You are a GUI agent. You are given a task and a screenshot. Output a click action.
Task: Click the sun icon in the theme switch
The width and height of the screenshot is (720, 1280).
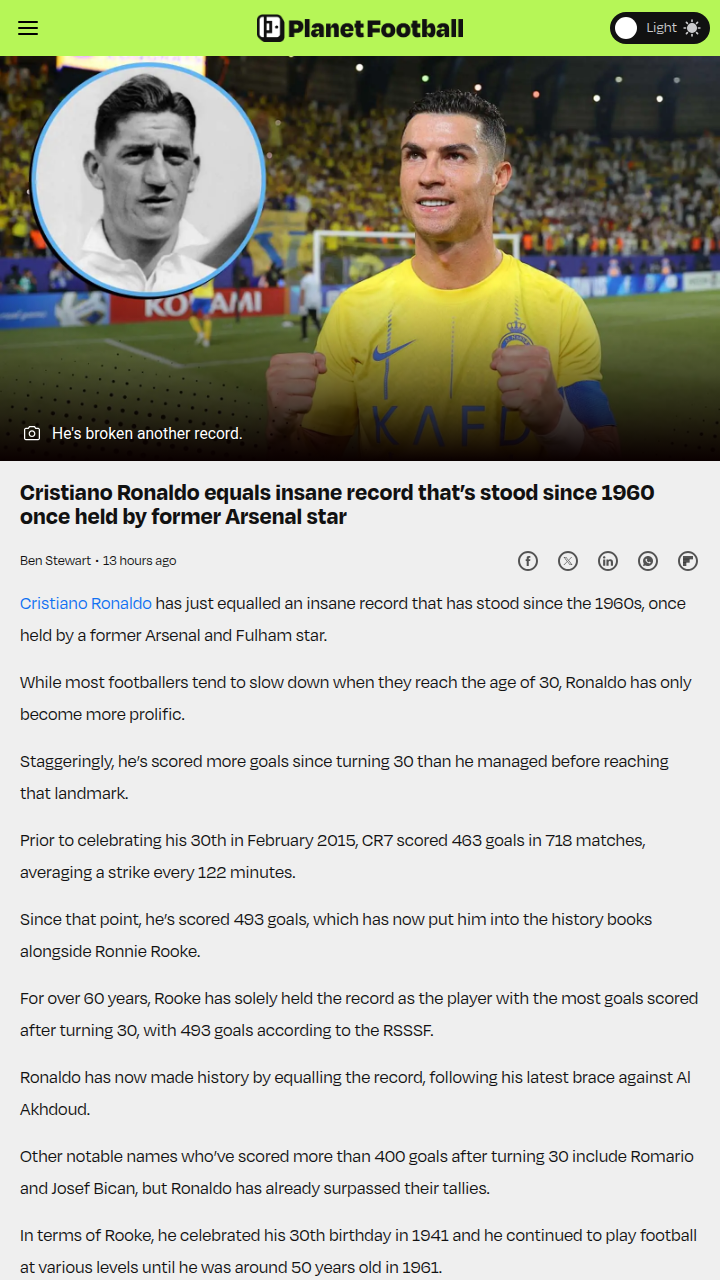(x=691, y=28)
